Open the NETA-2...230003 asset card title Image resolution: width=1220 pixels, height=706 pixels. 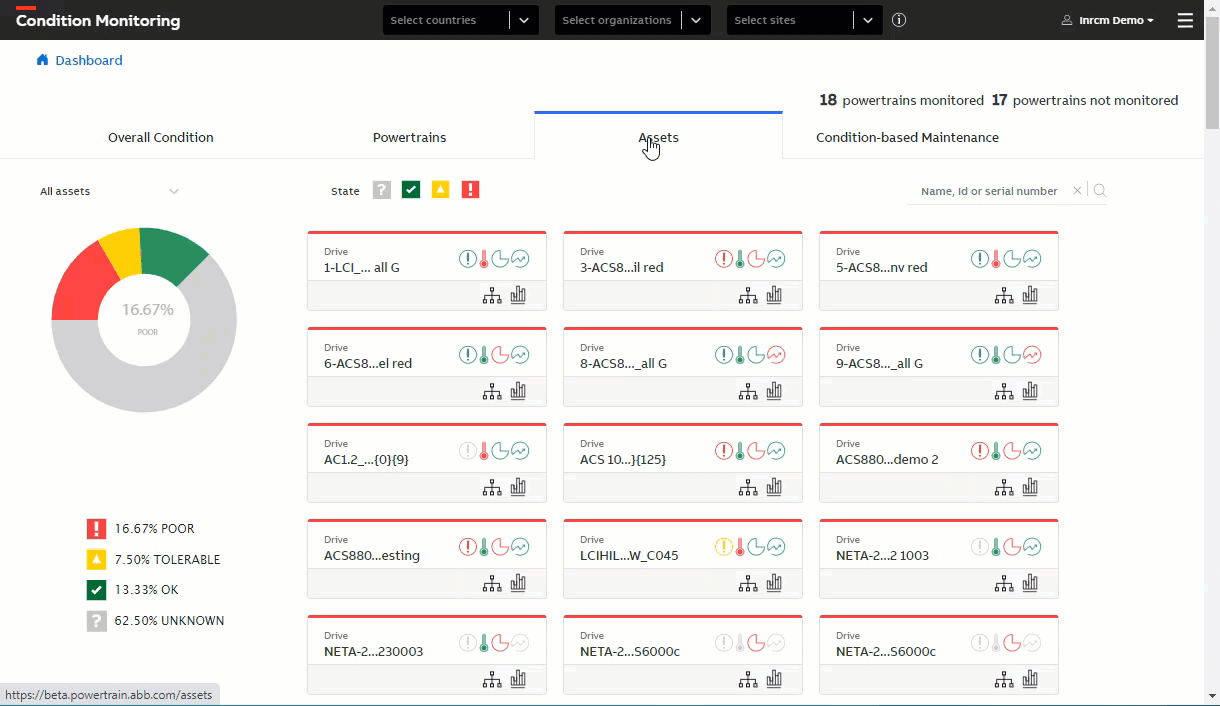coord(373,651)
